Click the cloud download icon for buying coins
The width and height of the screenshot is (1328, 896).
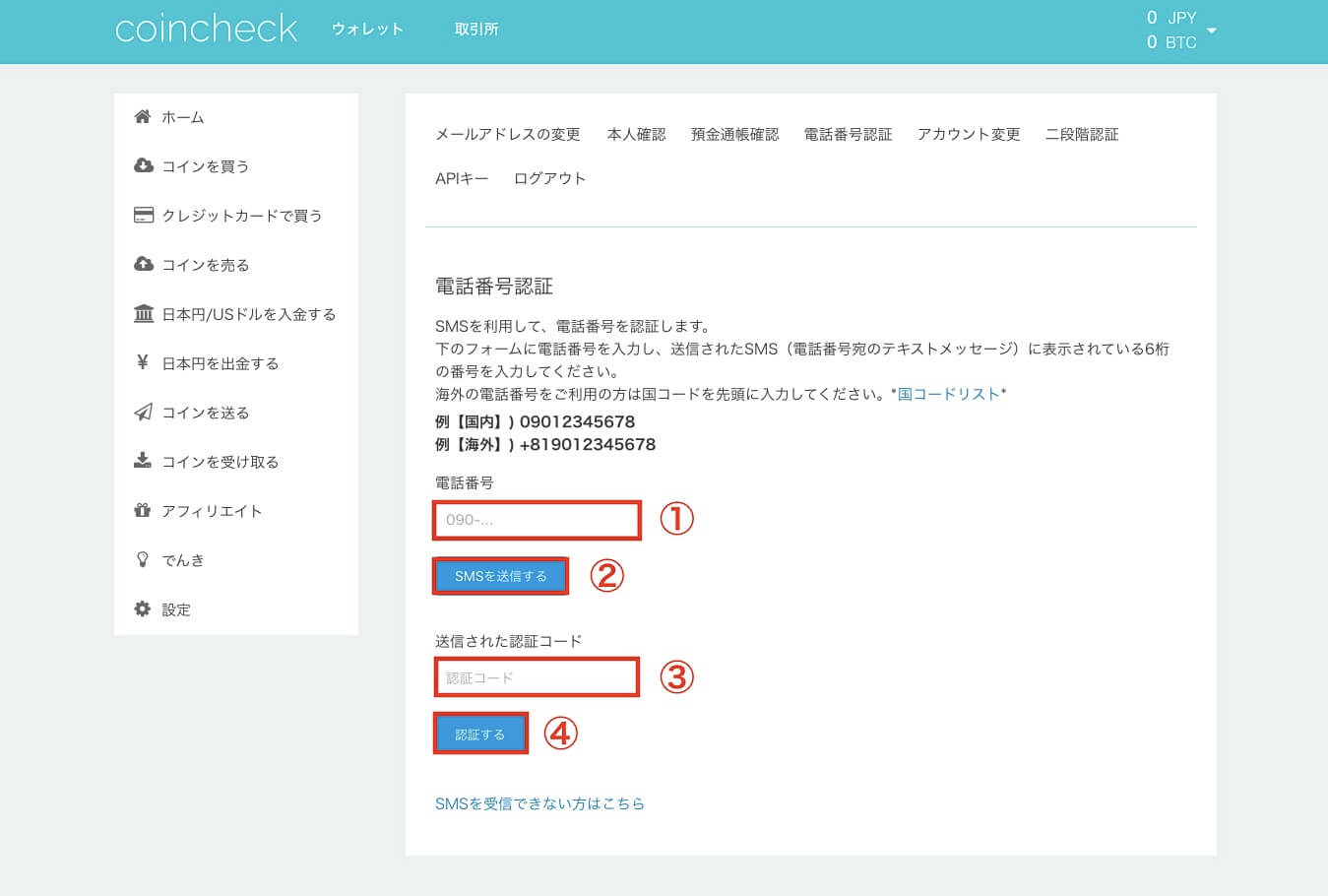(143, 165)
